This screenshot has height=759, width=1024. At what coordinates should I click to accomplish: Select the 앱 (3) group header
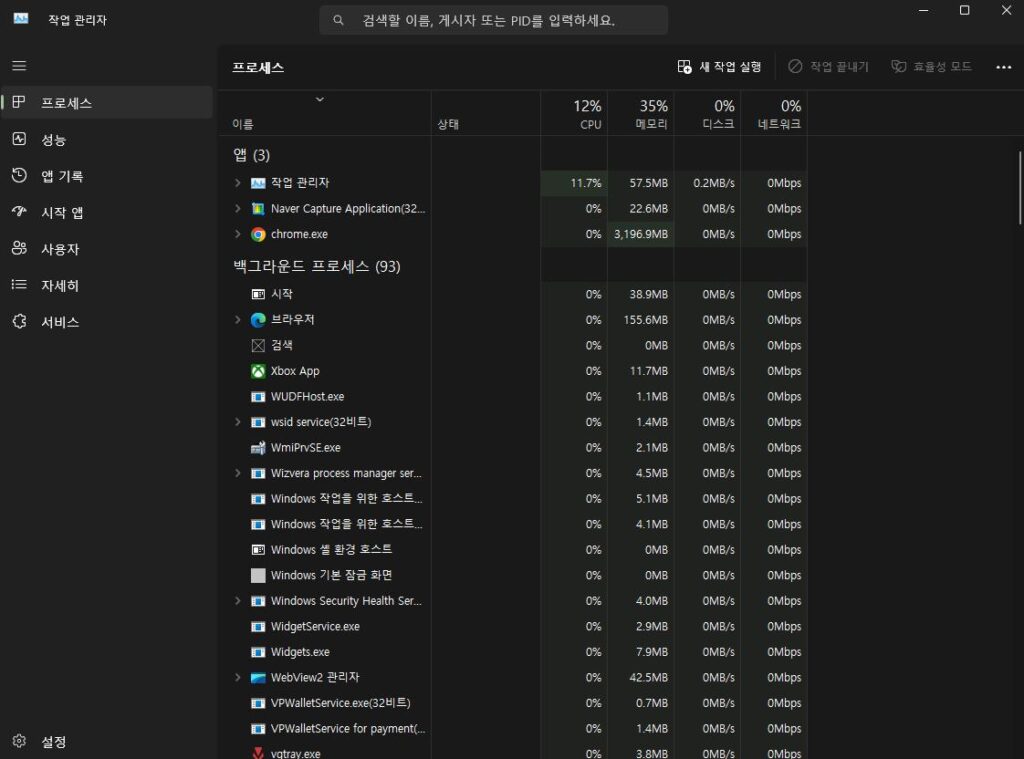251,155
